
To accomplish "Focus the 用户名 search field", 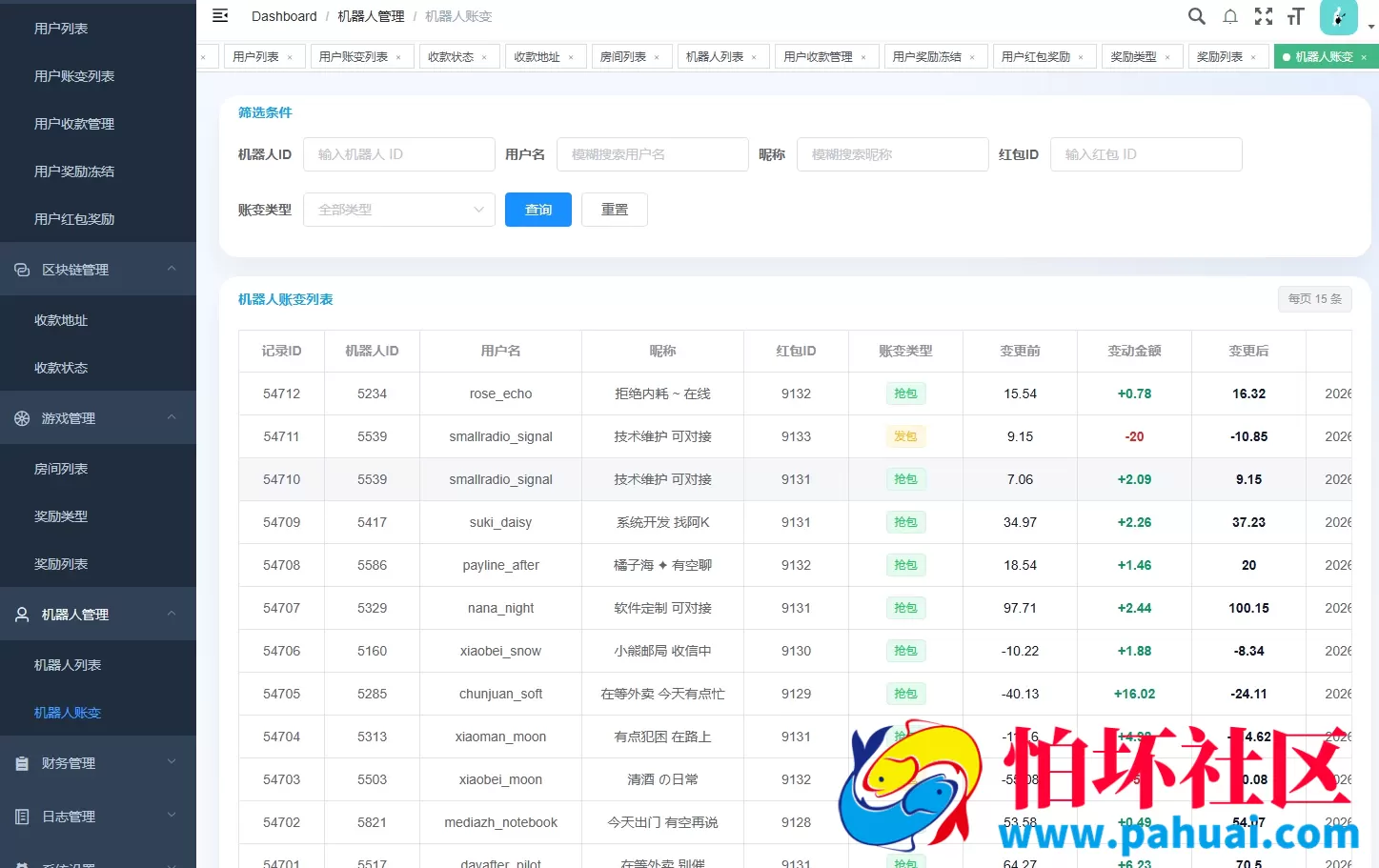I will 653,154.
